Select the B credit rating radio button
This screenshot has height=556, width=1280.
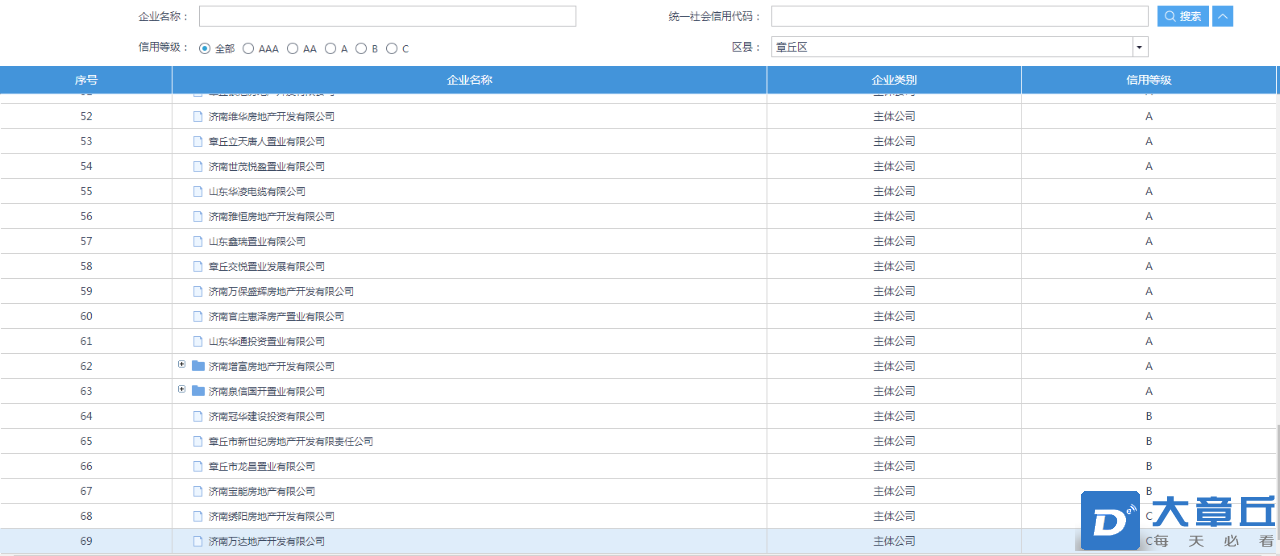361,48
